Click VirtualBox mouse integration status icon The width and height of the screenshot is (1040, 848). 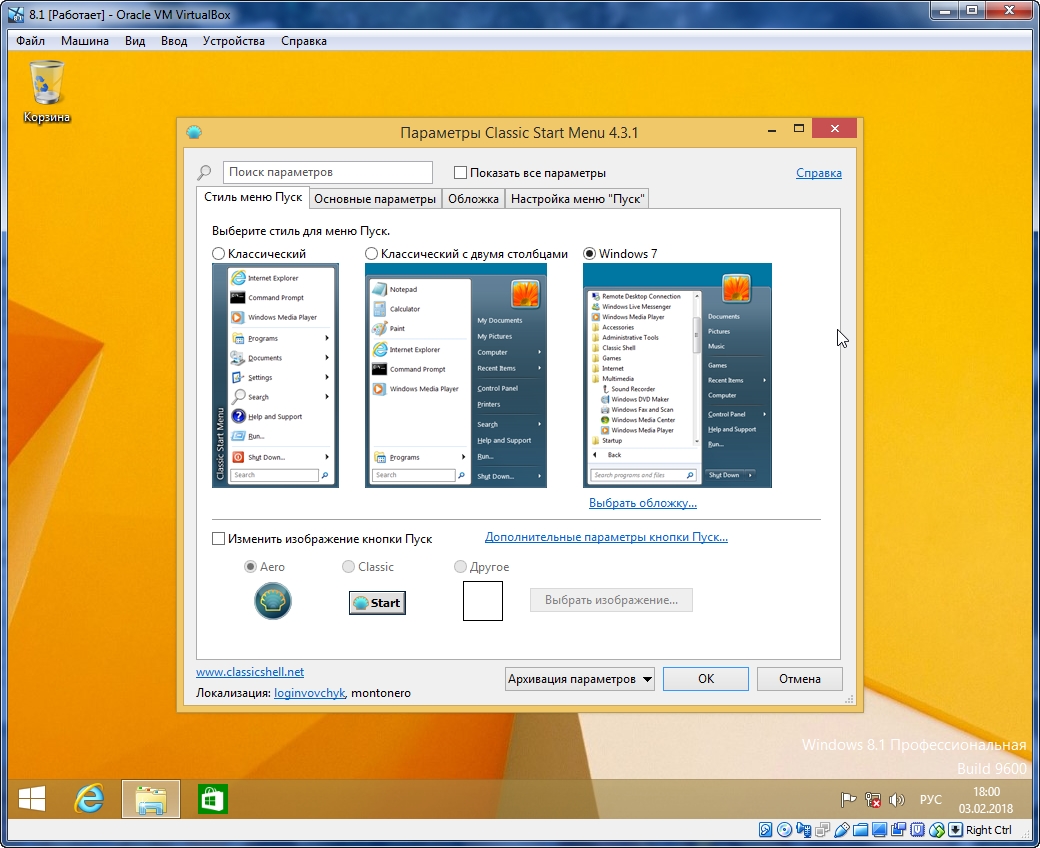tap(937, 829)
